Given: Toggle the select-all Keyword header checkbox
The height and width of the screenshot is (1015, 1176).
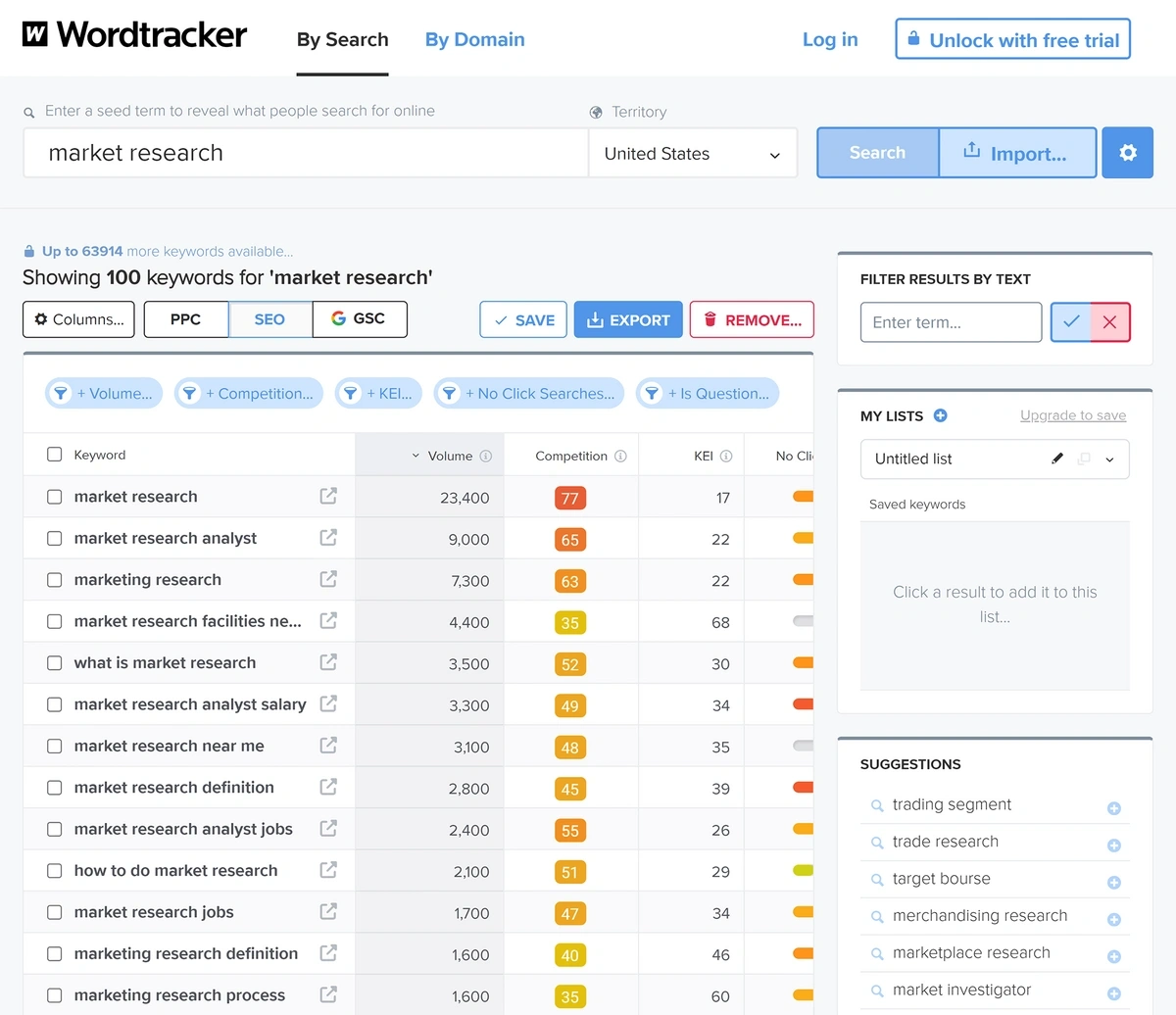Looking at the screenshot, I should pos(55,455).
